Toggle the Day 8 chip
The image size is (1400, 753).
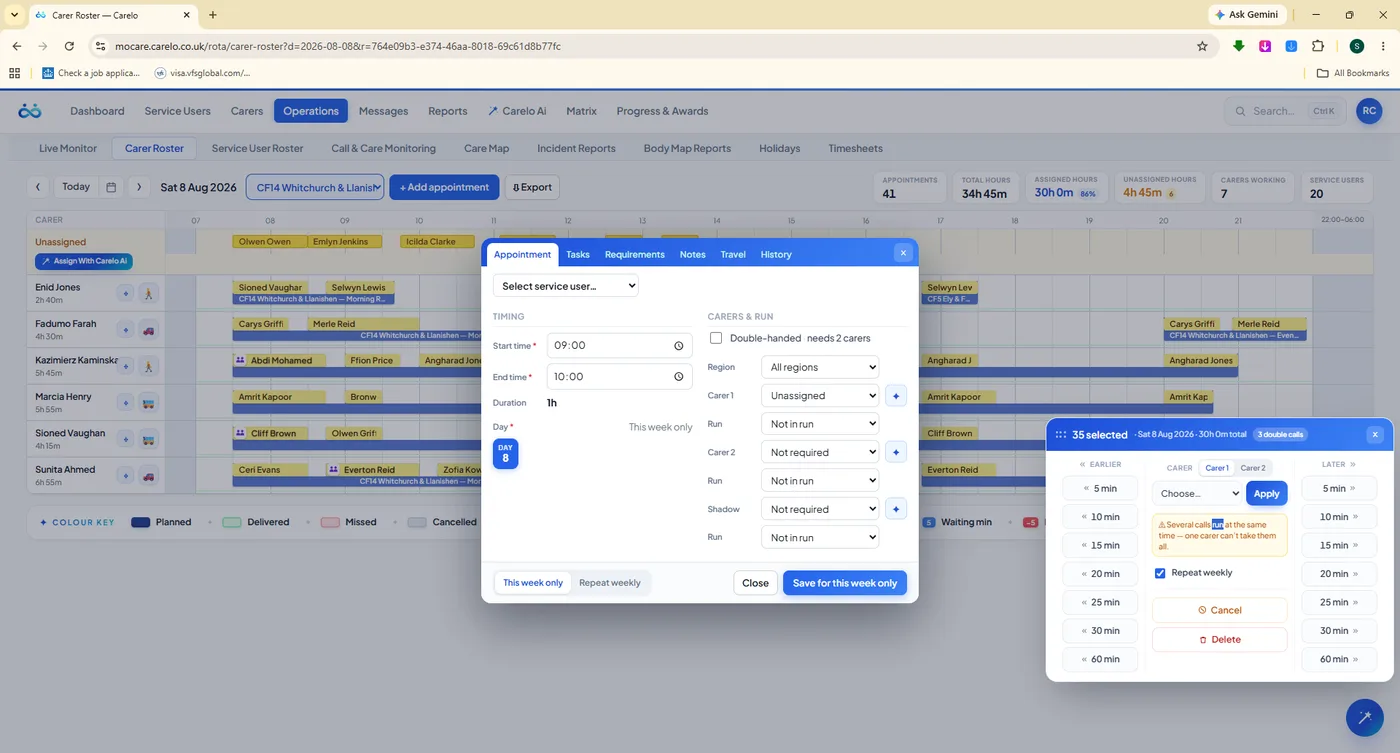pyautogui.click(x=505, y=453)
